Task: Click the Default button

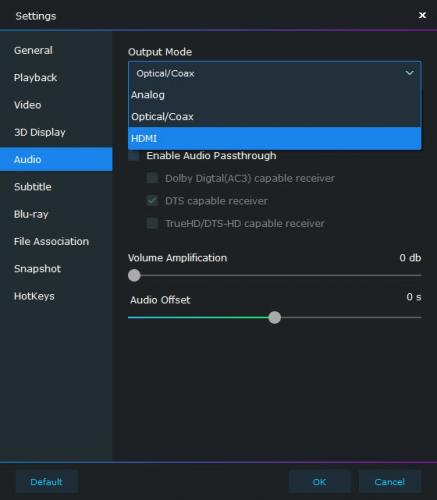Action: 47,482
